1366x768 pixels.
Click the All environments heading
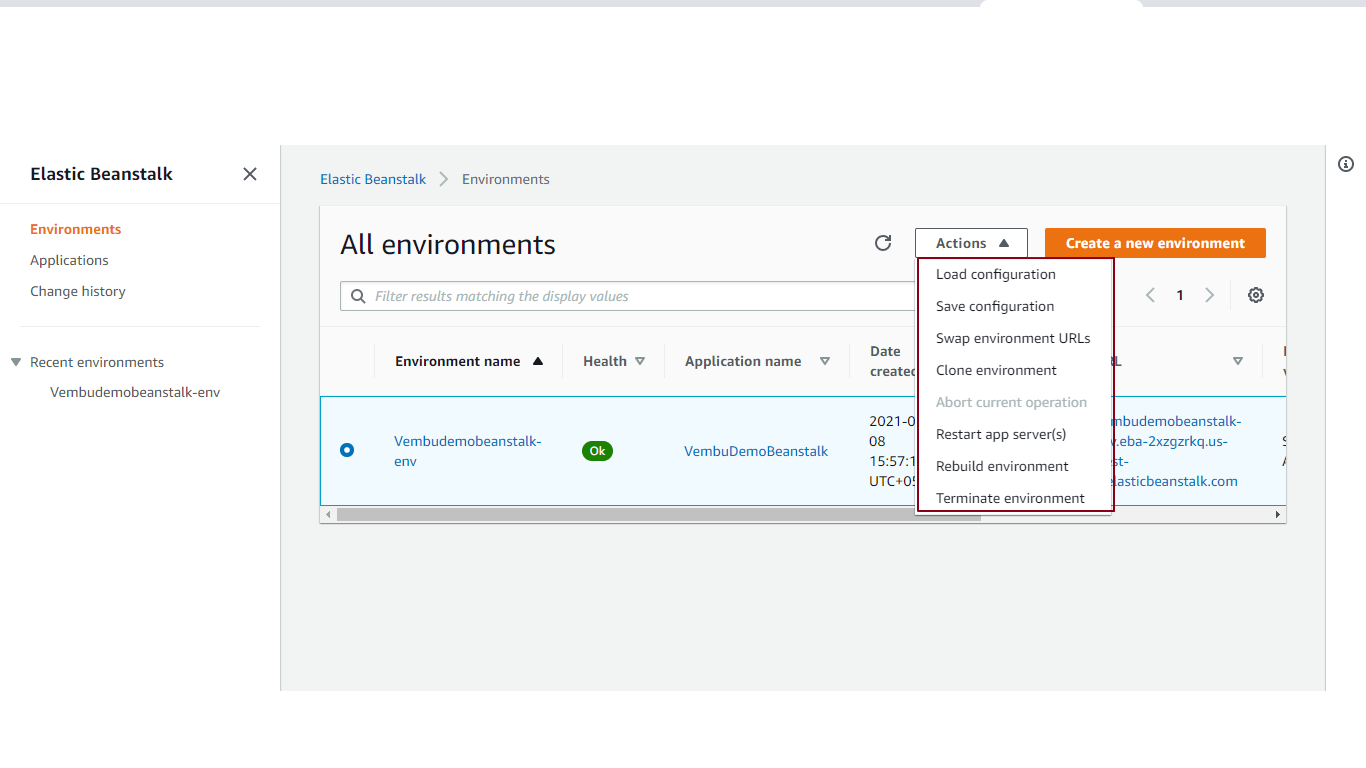click(x=448, y=245)
